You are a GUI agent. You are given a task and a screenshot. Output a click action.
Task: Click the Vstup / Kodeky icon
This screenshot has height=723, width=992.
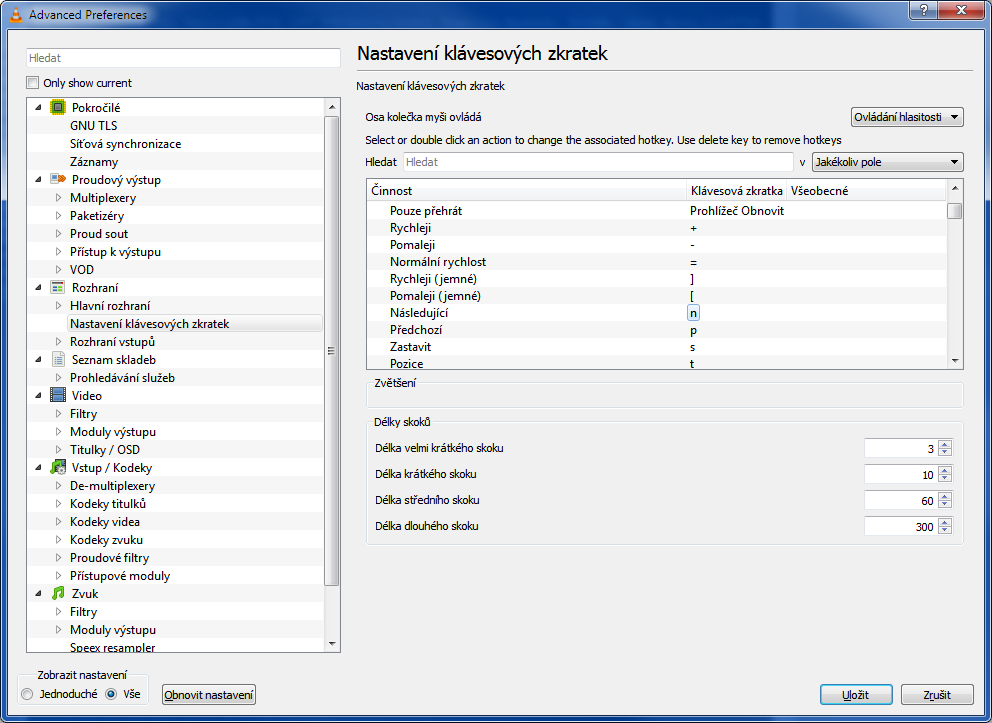pyautogui.click(x=58, y=467)
